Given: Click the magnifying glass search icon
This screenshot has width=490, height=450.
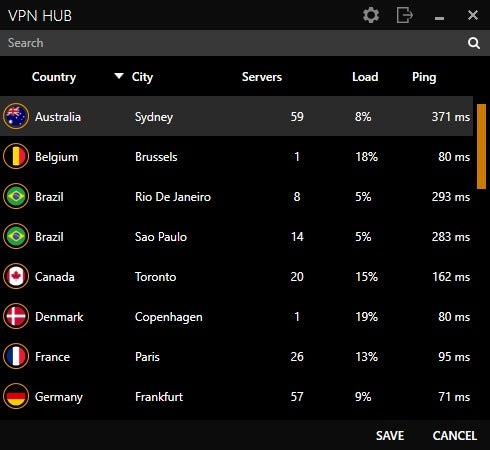Looking at the screenshot, I should point(474,43).
